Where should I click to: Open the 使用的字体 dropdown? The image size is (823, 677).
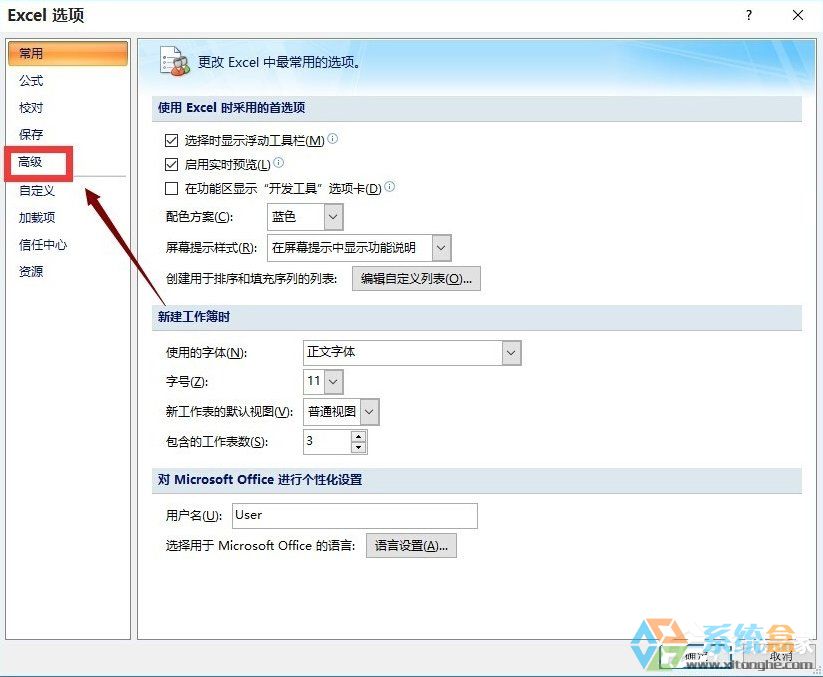[509, 352]
